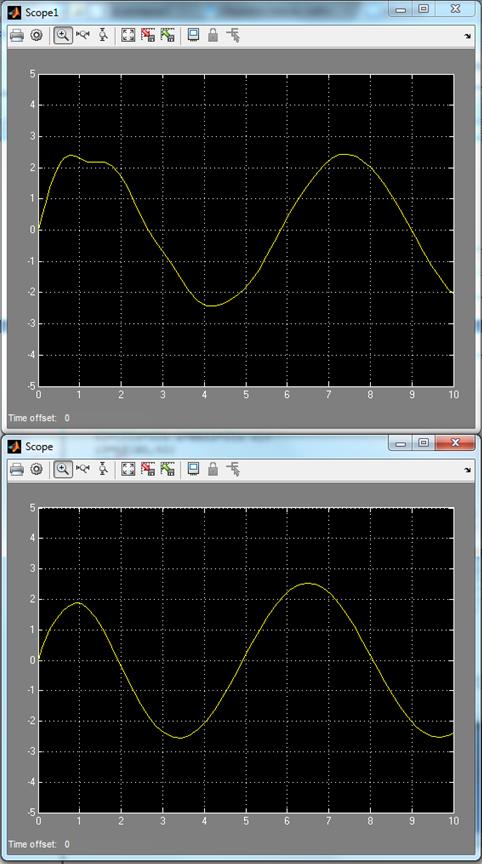
Task: Click the Autoscale icon in Scope1 toolbar
Action: pos(128,36)
